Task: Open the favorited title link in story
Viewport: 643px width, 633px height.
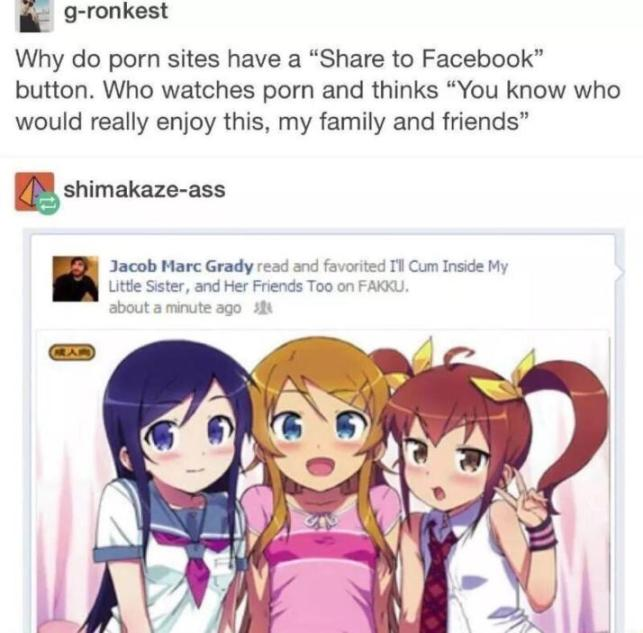Action: click(308, 276)
